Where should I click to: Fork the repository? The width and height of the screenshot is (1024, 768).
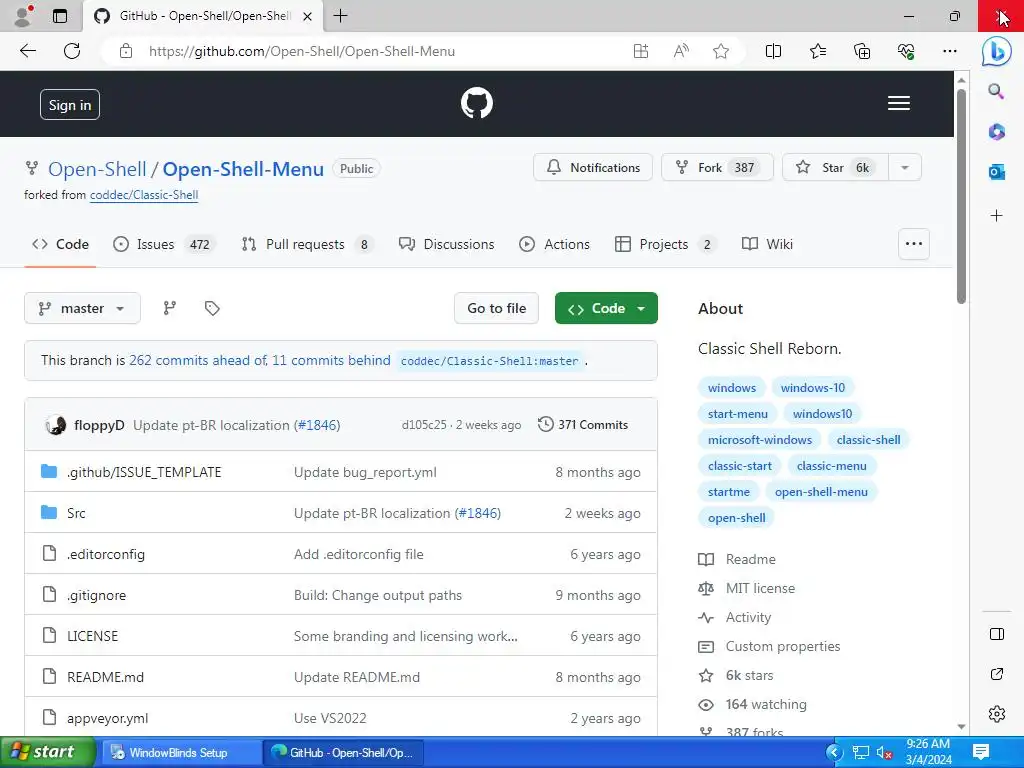(x=717, y=168)
